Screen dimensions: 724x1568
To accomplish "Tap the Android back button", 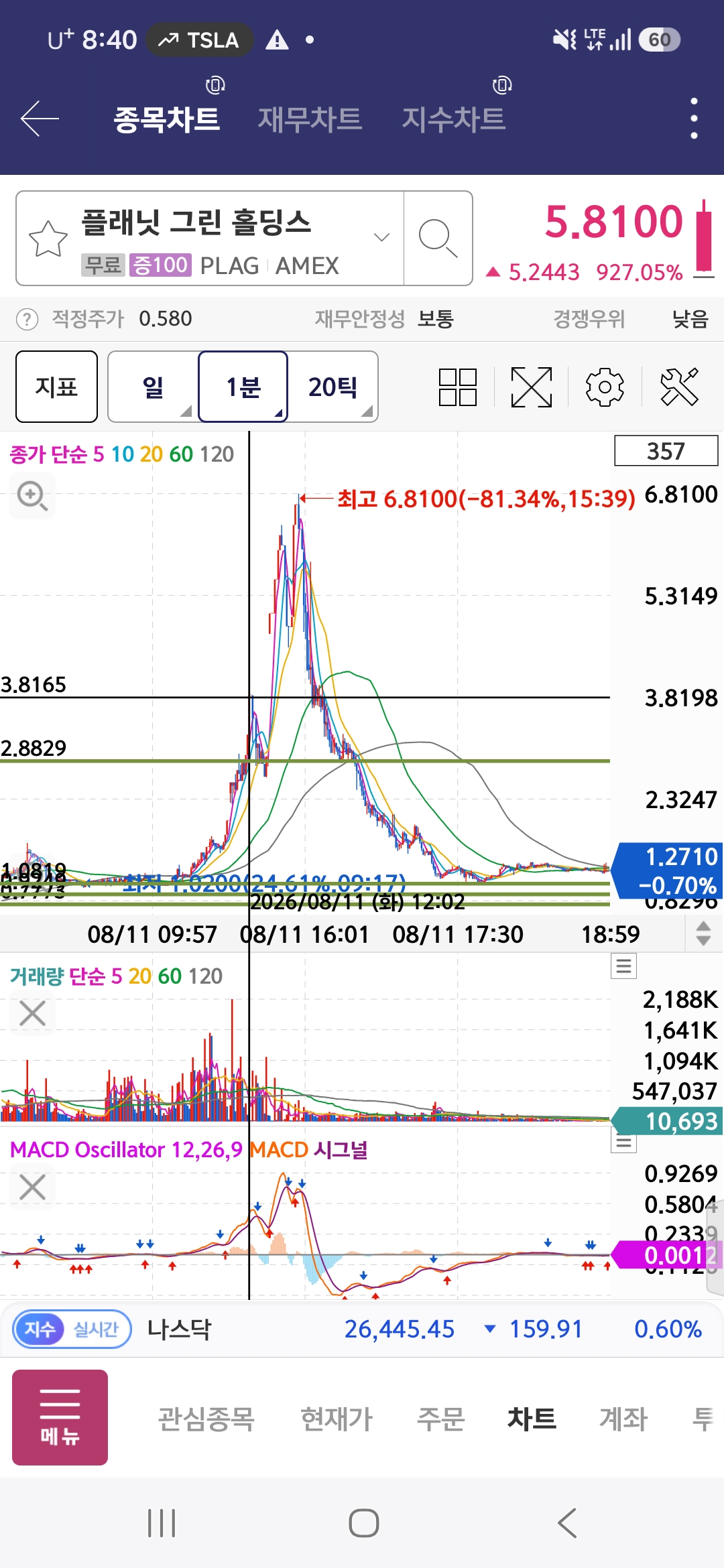I will (x=567, y=1523).
